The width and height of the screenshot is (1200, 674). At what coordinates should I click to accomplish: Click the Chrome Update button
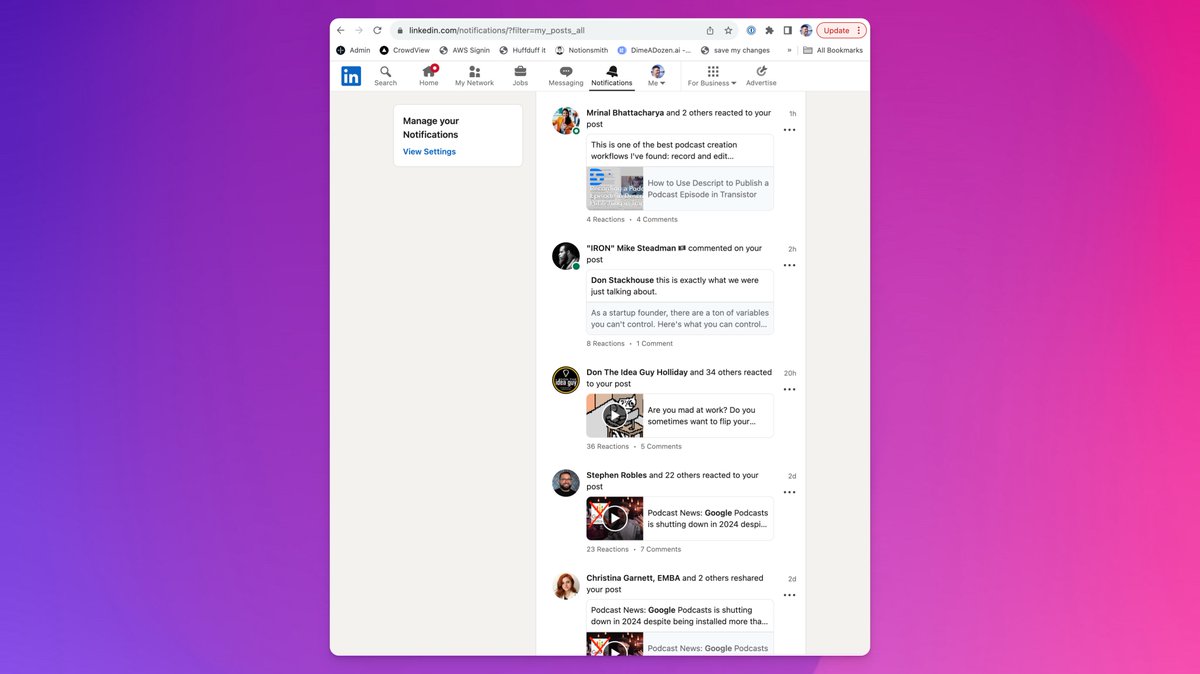click(836, 30)
